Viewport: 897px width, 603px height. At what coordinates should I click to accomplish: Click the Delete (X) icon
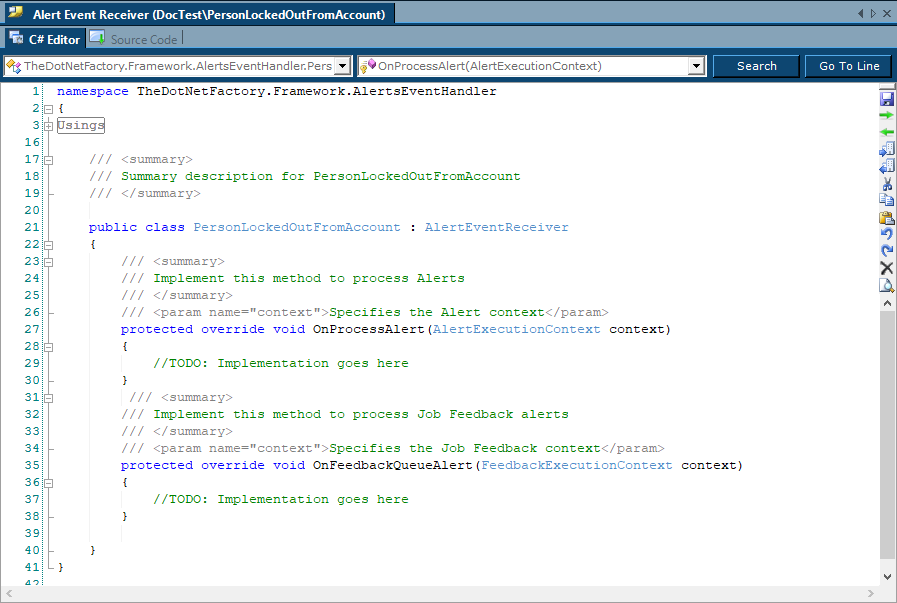pyautogui.click(x=886, y=267)
